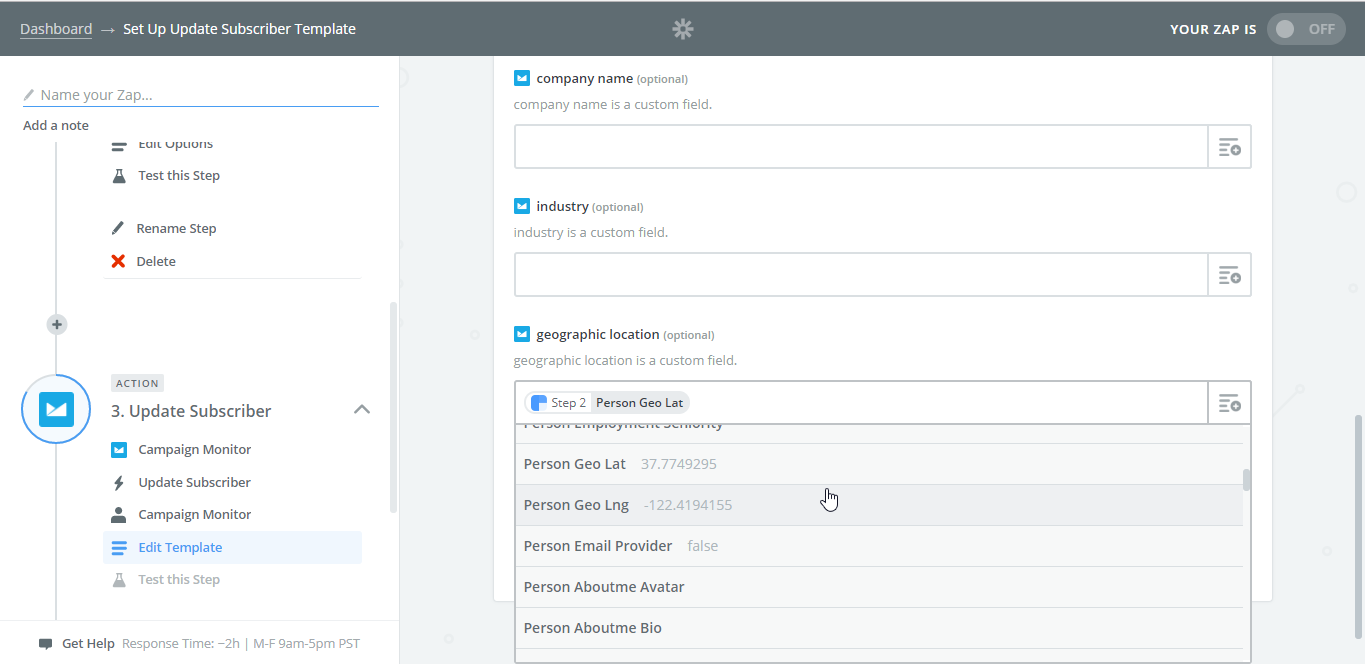Select Person Geo Lng option
1365x664 pixels.
(x=879, y=505)
